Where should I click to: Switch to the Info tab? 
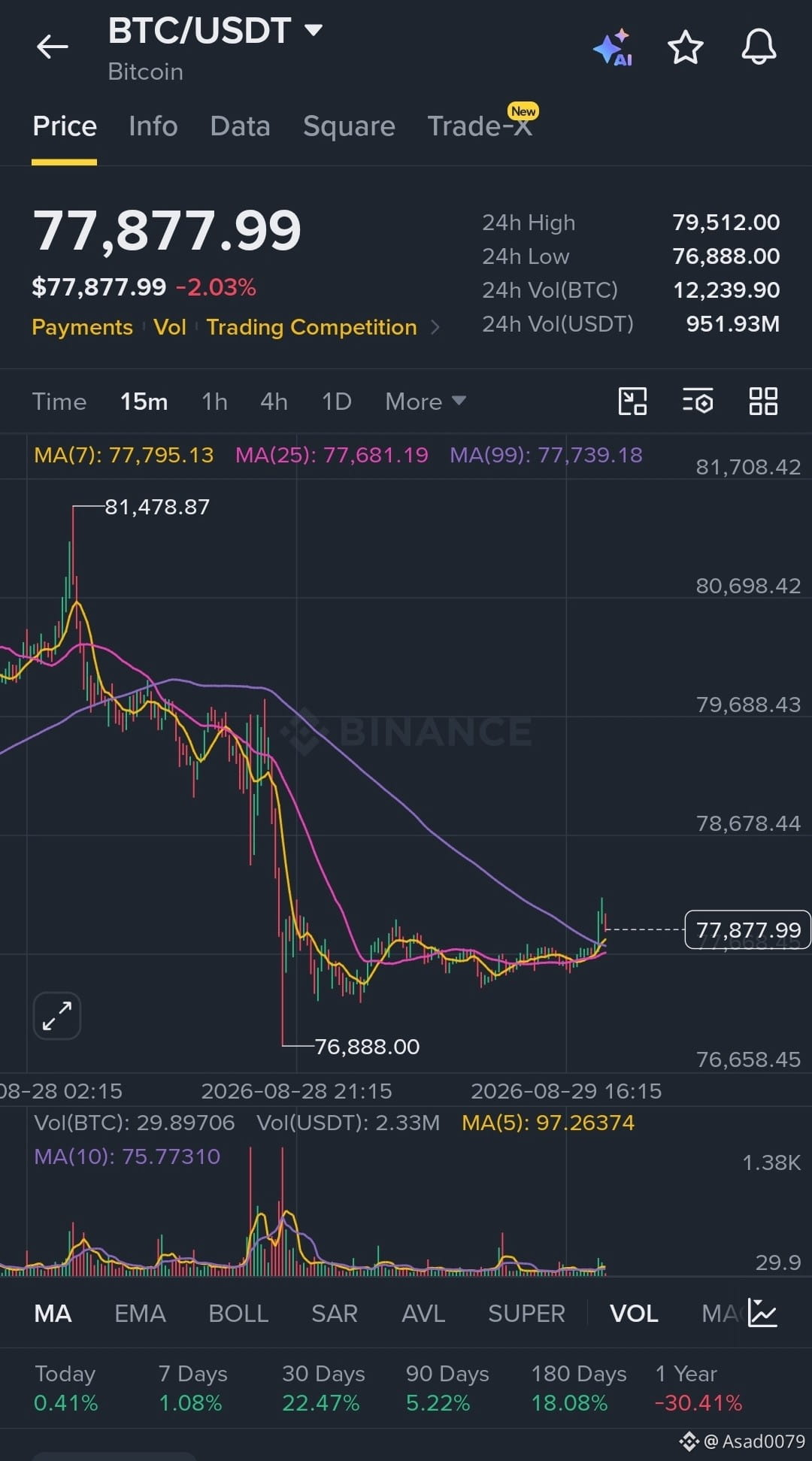[153, 126]
